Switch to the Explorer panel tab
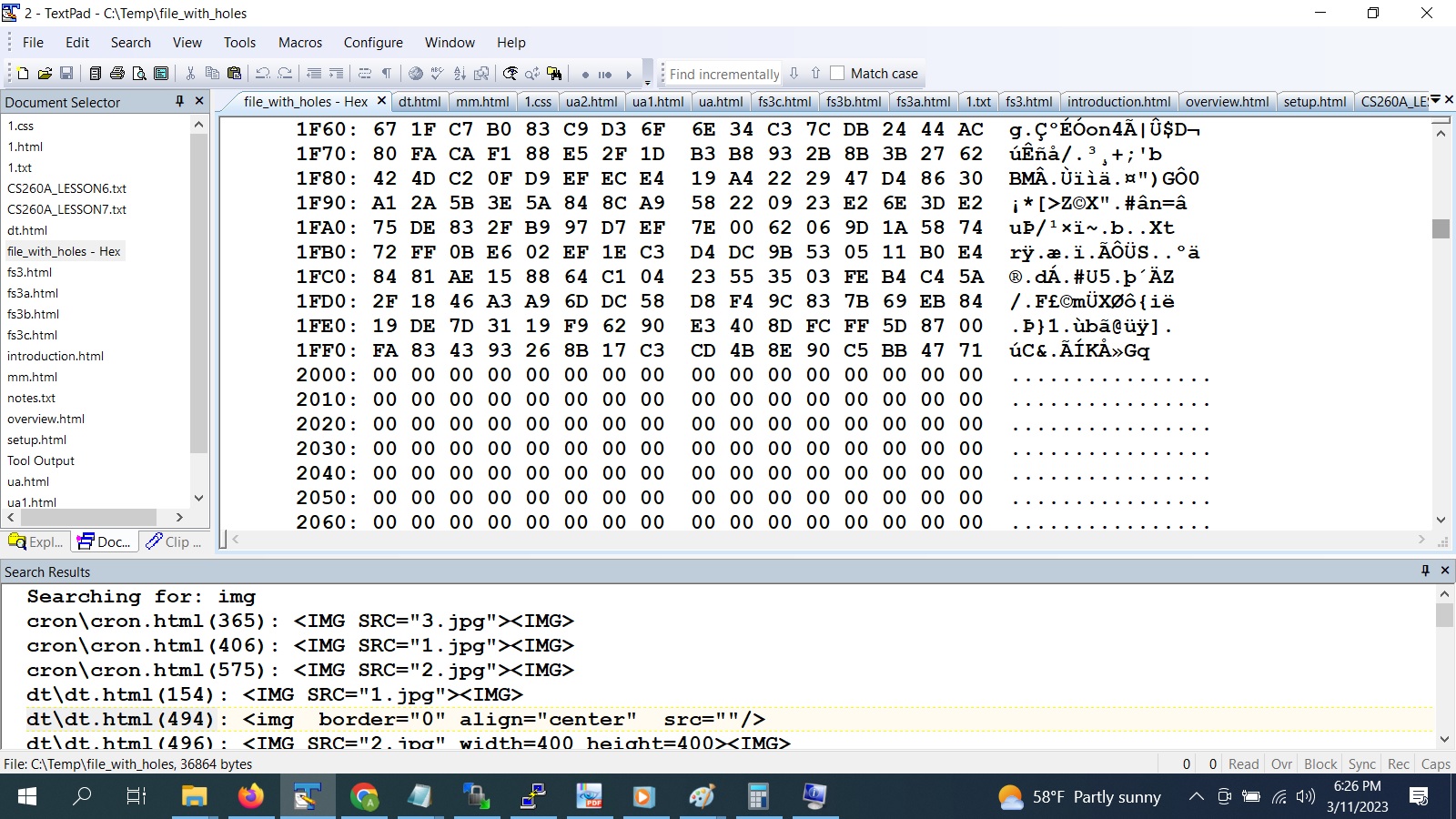 pos(36,541)
